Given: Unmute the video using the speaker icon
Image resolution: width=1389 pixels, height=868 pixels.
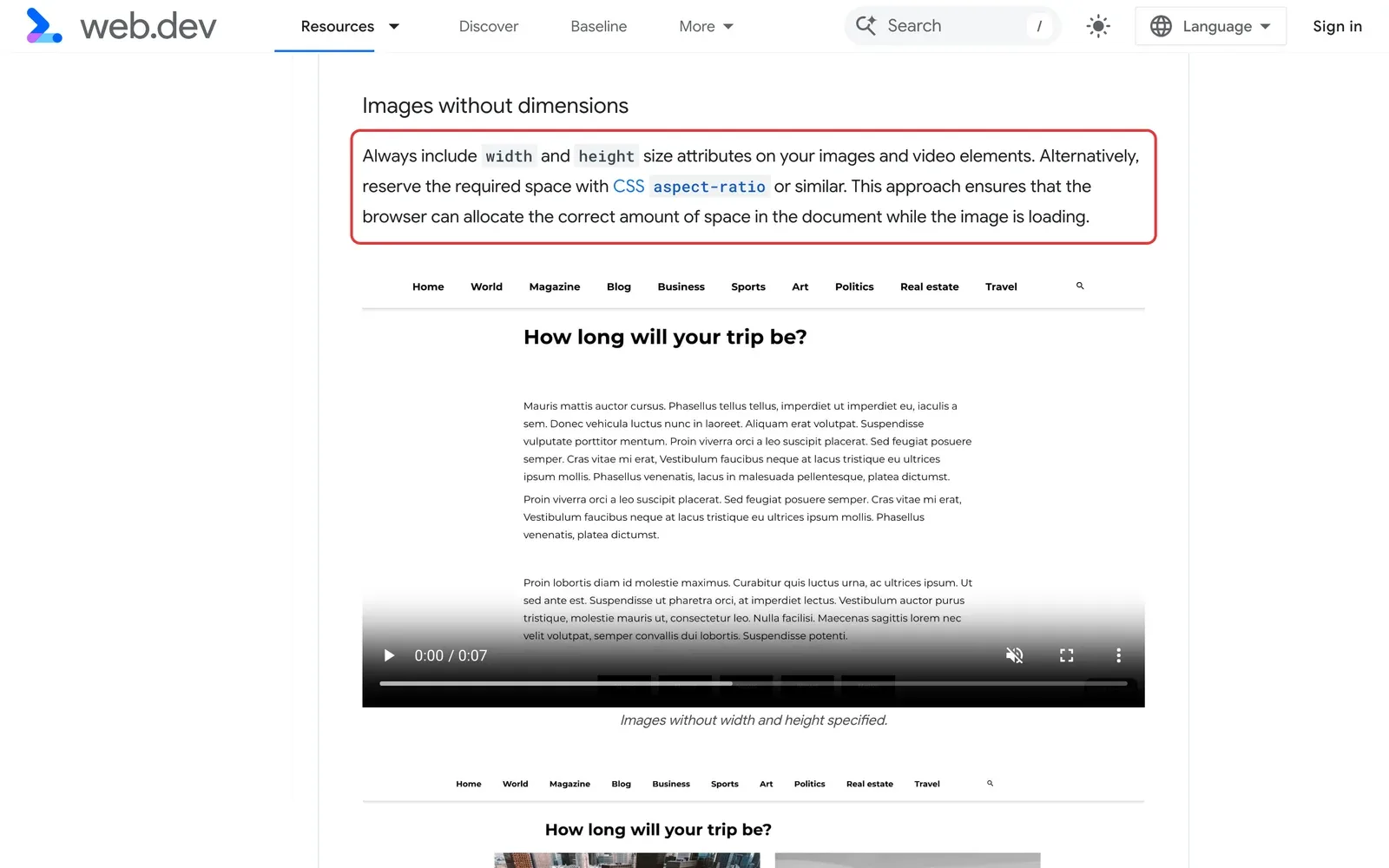Looking at the screenshot, I should point(1014,655).
